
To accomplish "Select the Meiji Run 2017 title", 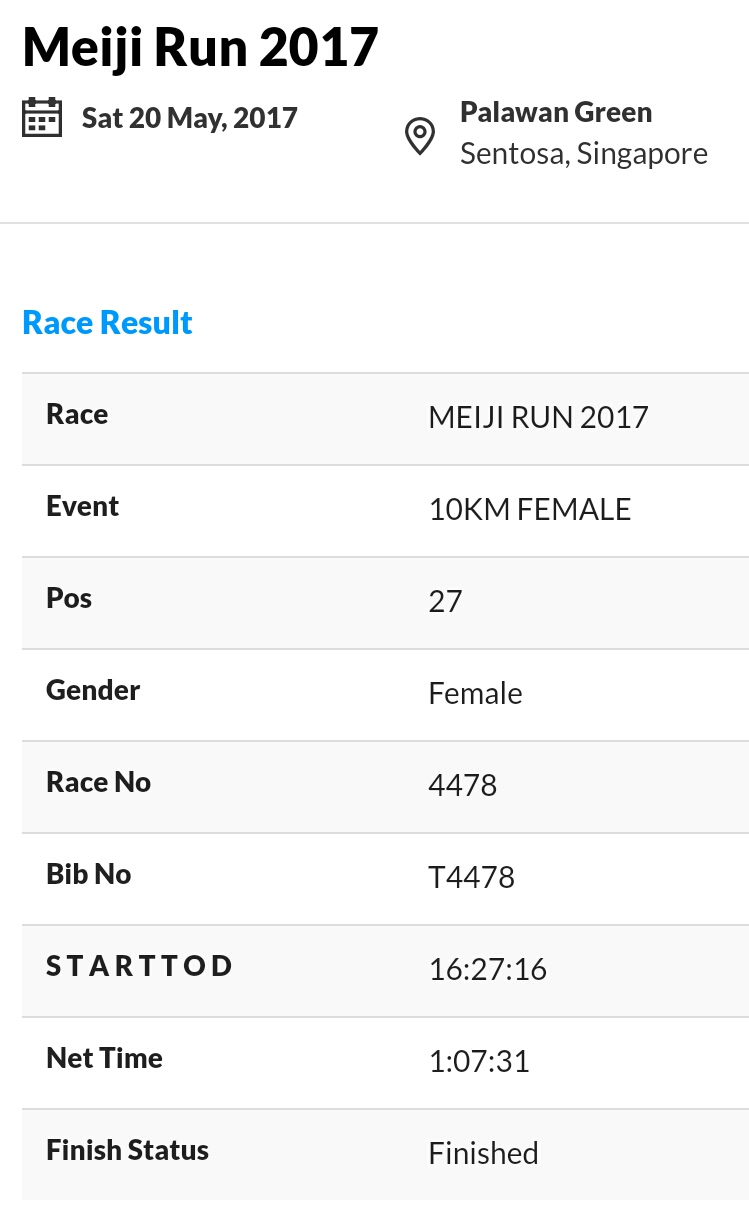I will coord(200,46).
